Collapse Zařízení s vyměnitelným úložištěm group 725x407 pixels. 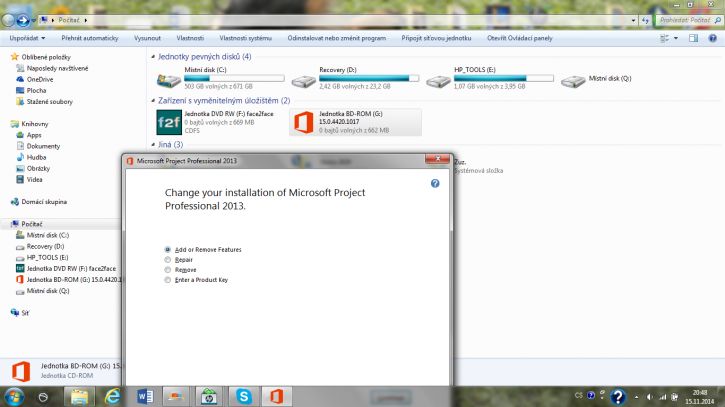coord(153,100)
